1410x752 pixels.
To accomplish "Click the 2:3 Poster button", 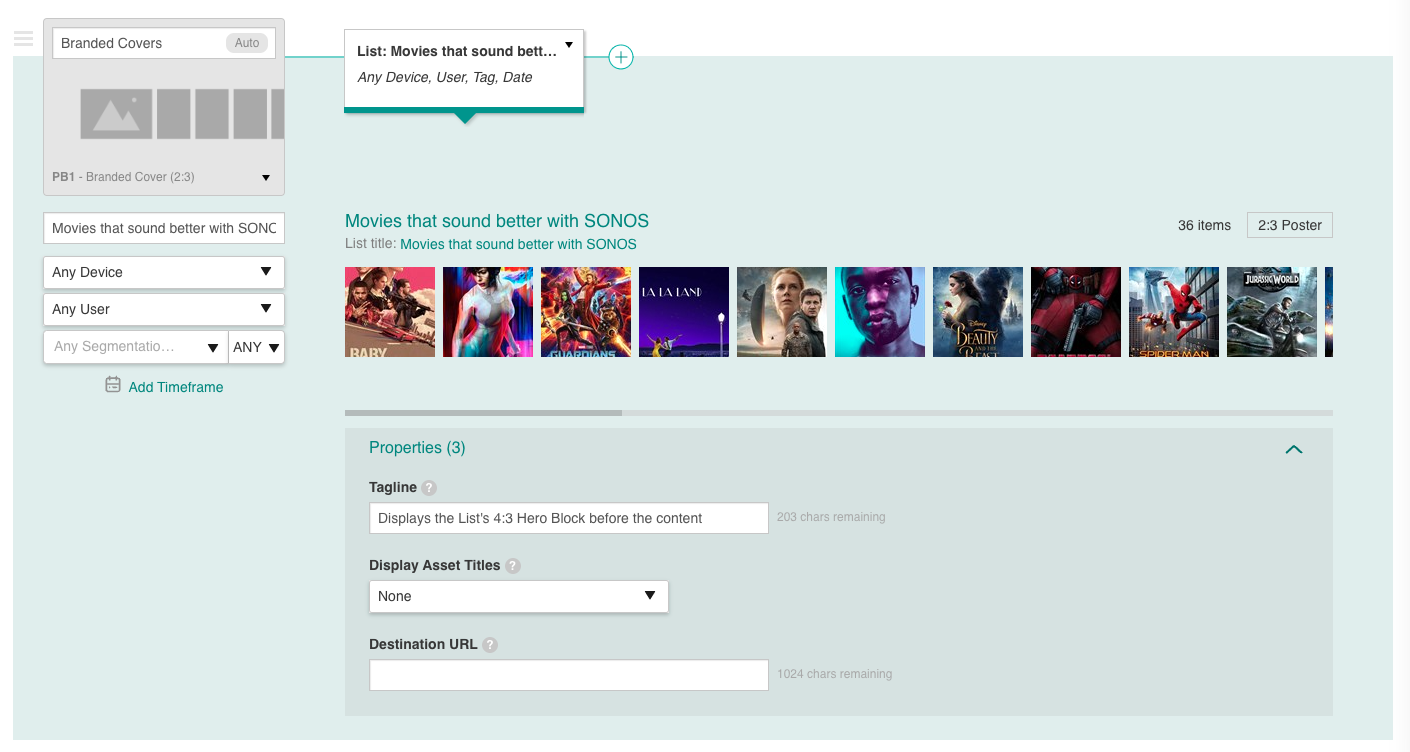I will pos(1290,225).
